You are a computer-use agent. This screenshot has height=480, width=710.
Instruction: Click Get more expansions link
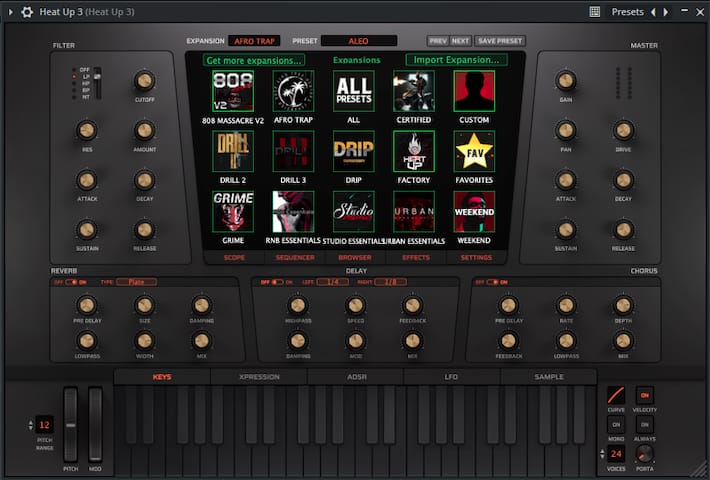tap(254, 60)
